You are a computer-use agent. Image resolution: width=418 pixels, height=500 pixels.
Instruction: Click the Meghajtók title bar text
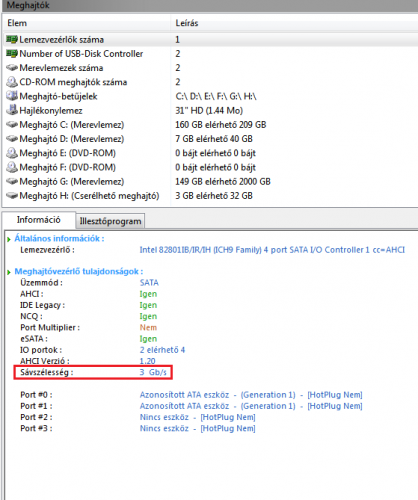click(28, 5)
